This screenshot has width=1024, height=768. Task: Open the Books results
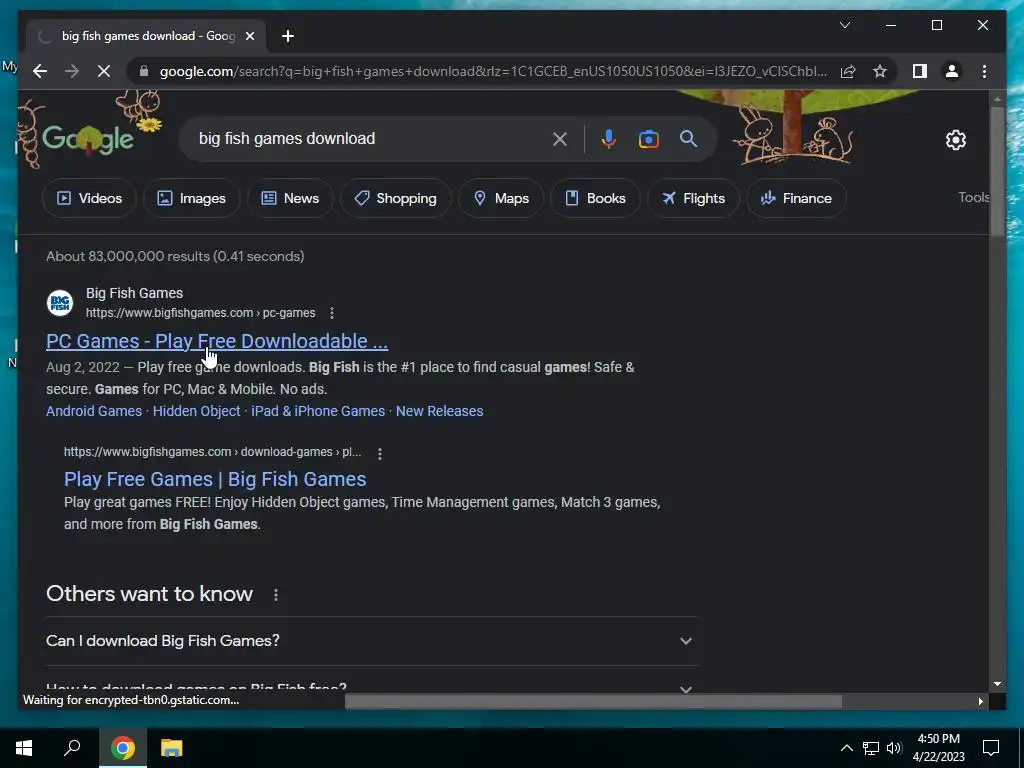pos(595,198)
